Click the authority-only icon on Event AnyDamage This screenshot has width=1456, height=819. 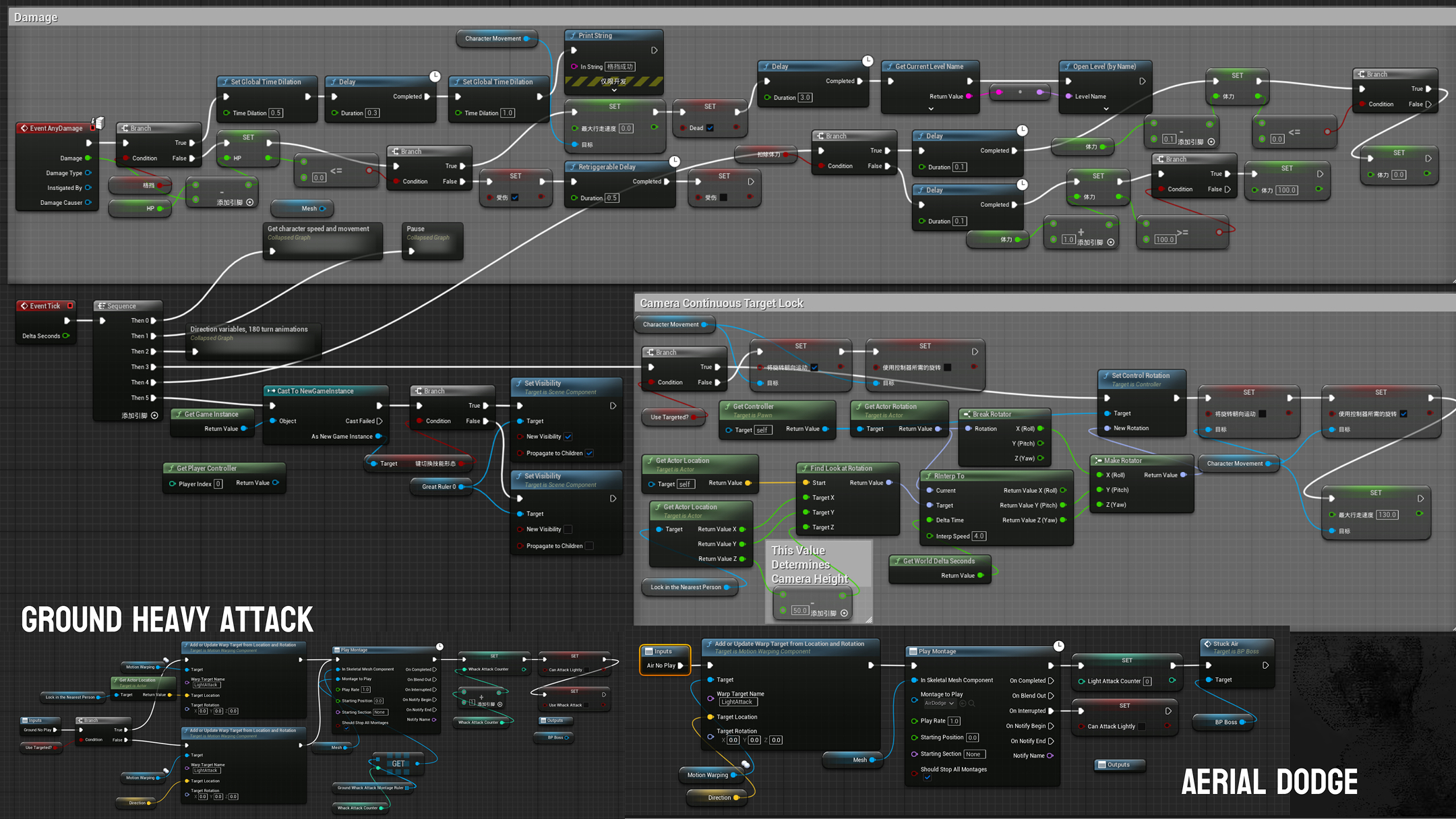[99, 123]
